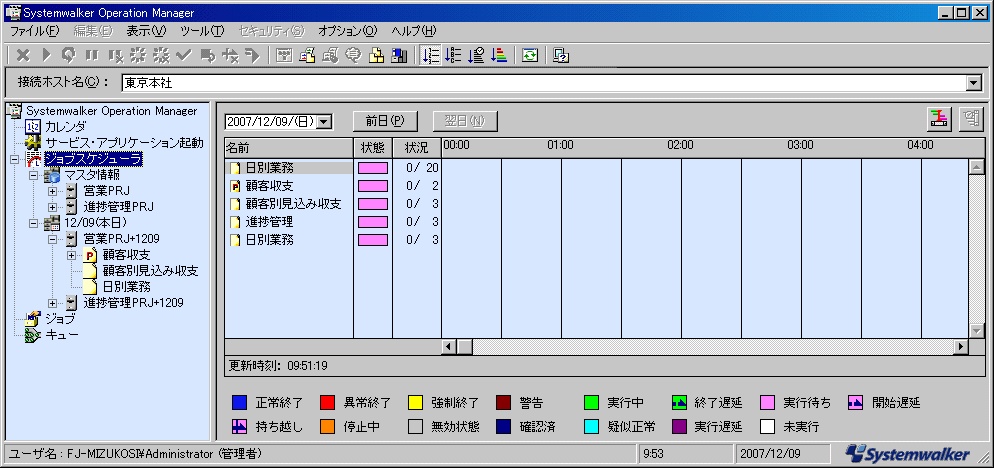Sort by clock/time order icon
This screenshot has width=994, height=468.
(476, 56)
